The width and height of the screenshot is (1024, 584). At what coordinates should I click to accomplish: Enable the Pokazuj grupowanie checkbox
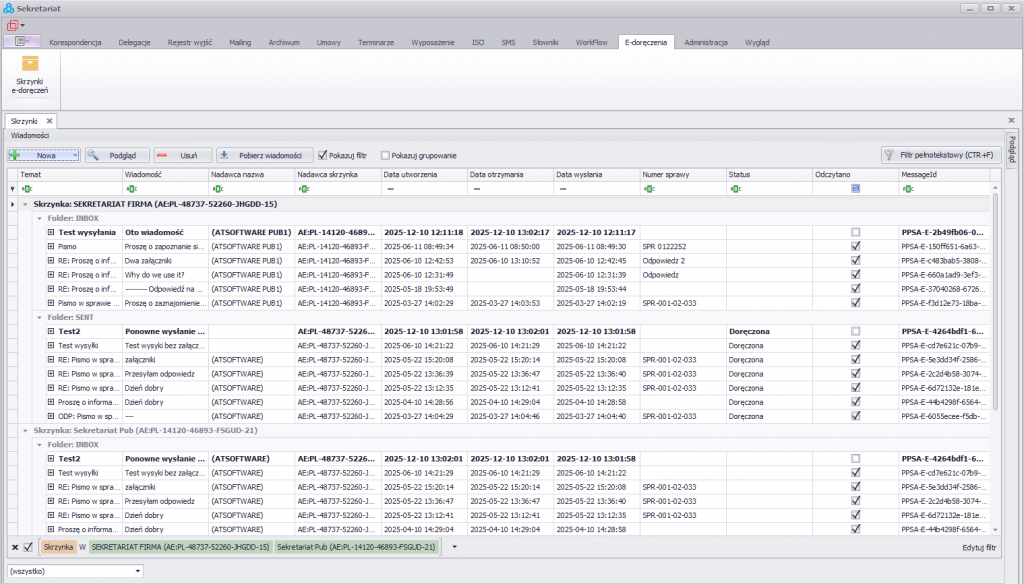point(386,155)
